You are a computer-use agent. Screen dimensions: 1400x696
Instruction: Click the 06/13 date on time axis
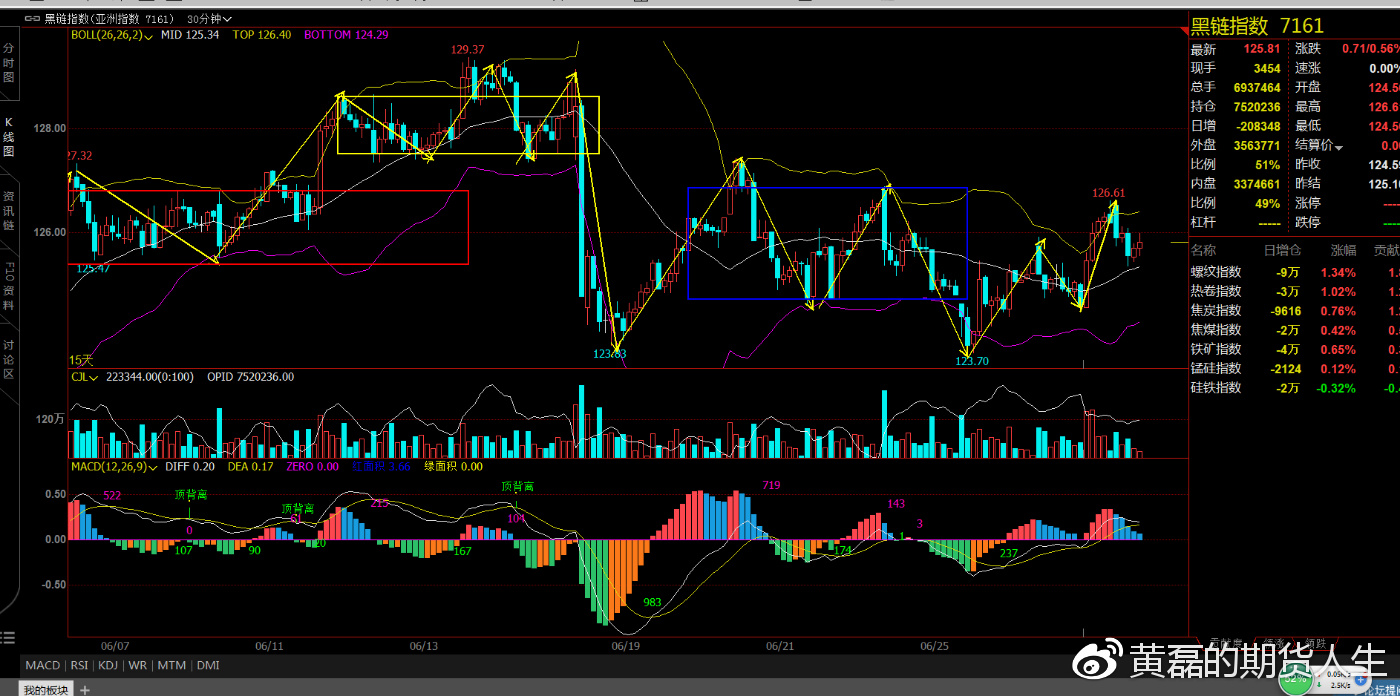[x=424, y=646]
